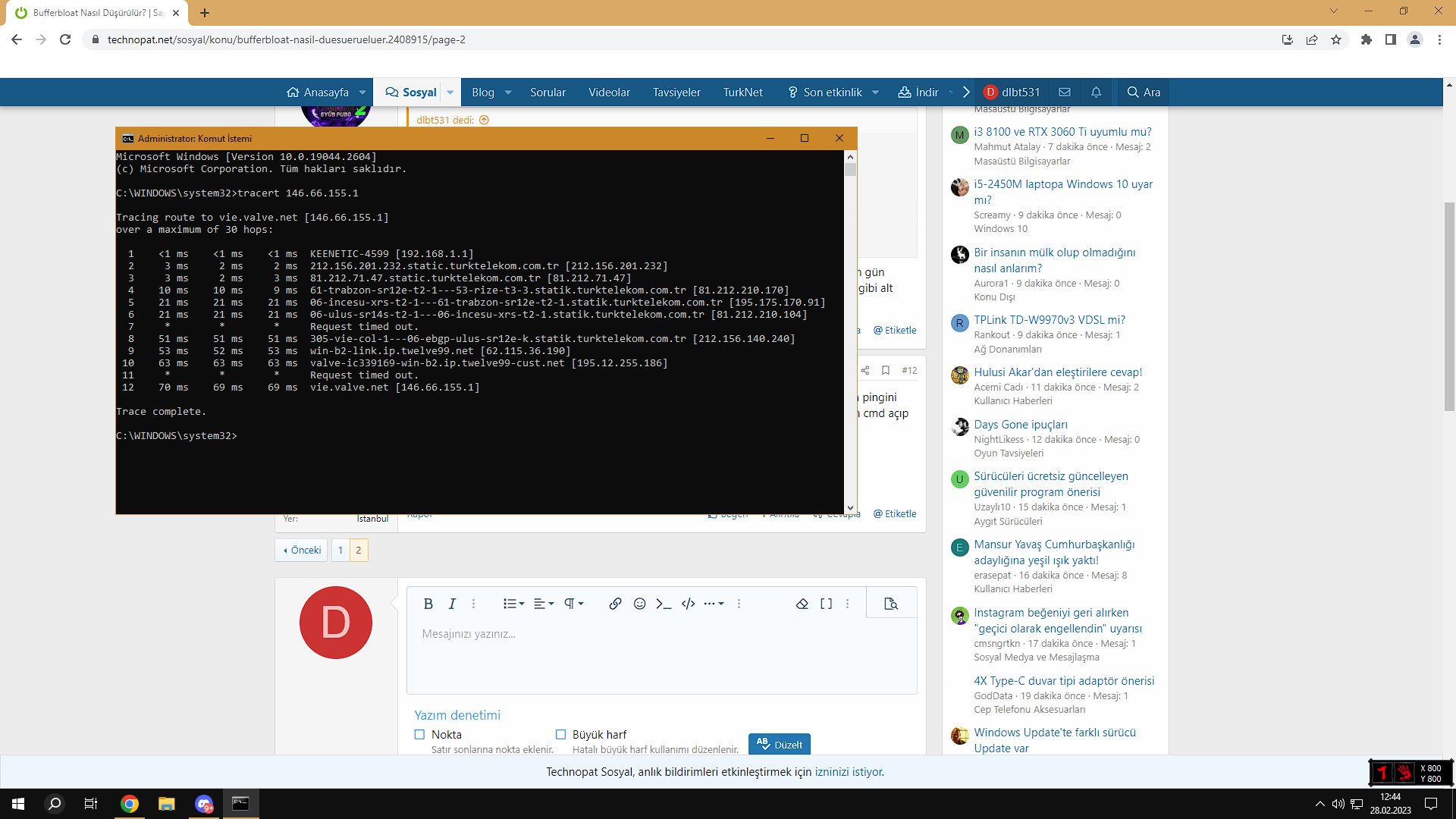The image size is (1456, 819).
Task: Insert link using chain icon
Action: 615,604
